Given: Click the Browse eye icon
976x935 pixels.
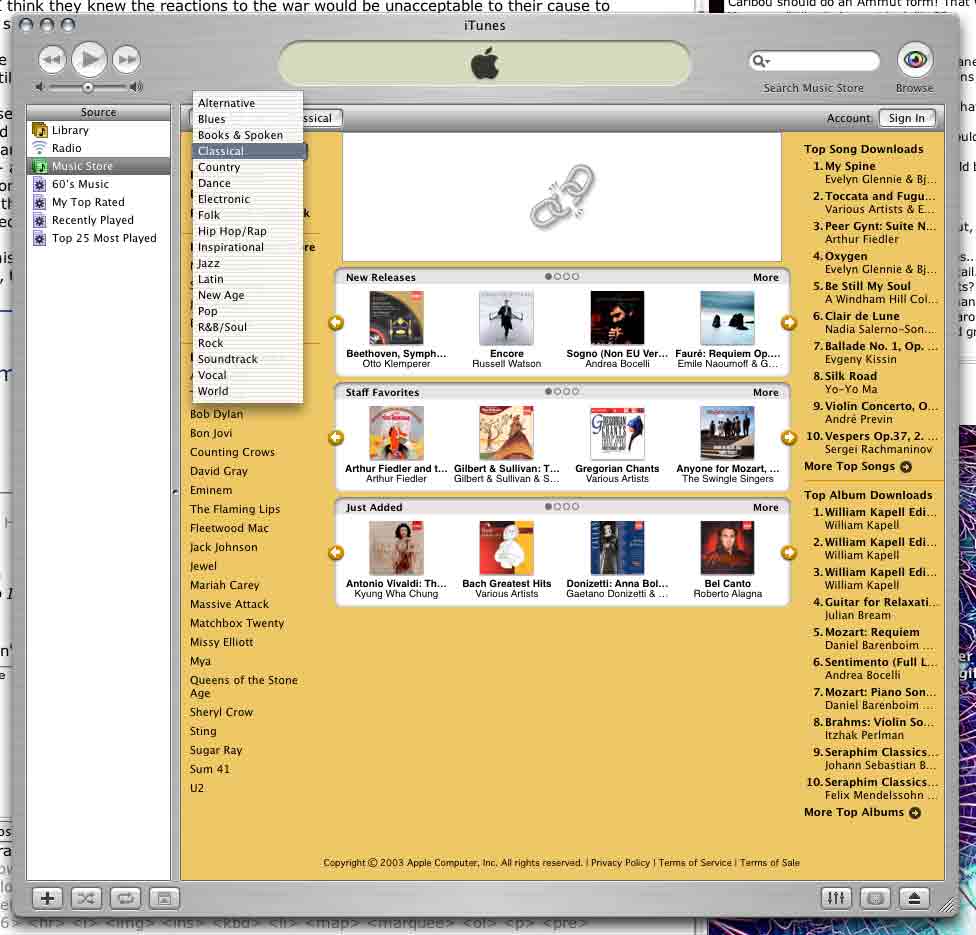Looking at the screenshot, I should click(914, 60).
